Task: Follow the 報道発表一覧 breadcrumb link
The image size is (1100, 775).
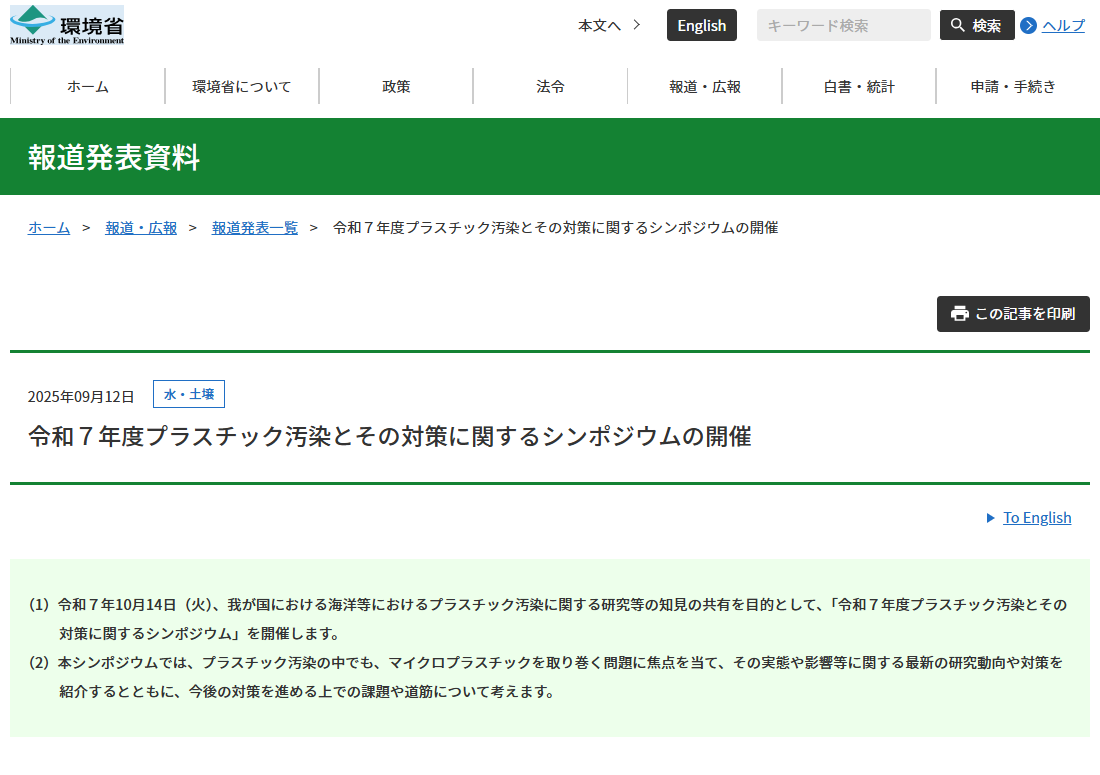Action: [255, 227]
